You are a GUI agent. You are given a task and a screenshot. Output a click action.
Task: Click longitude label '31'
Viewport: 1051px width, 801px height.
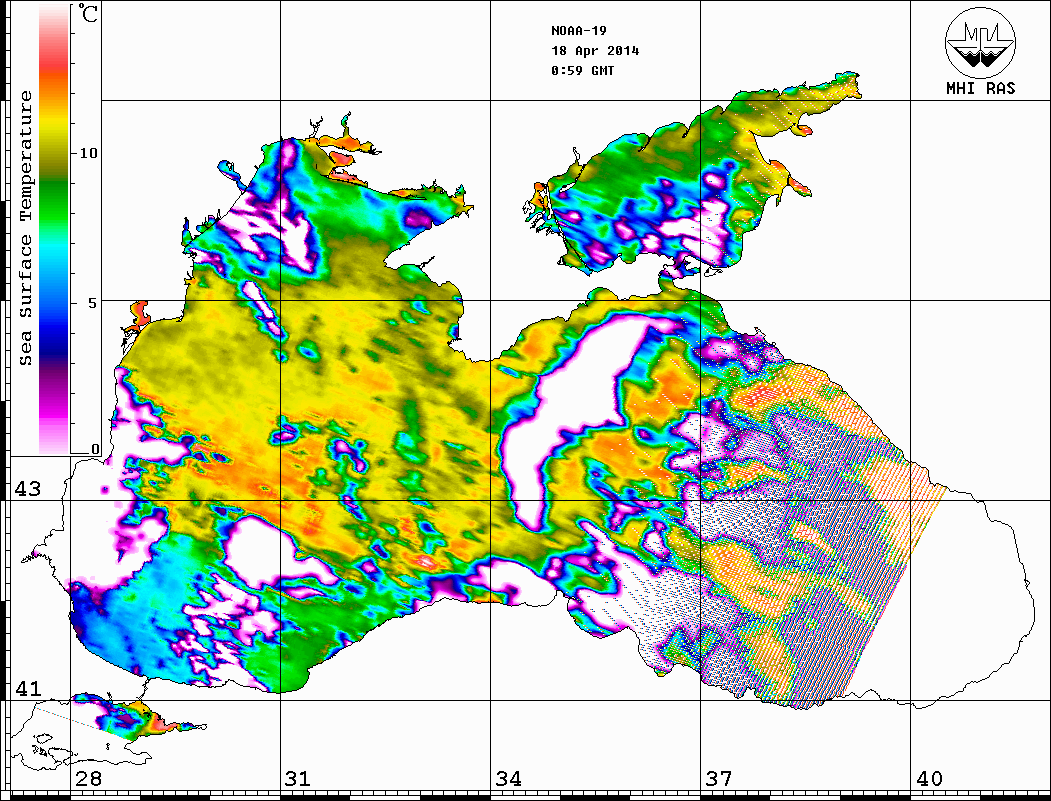point(298,778)
